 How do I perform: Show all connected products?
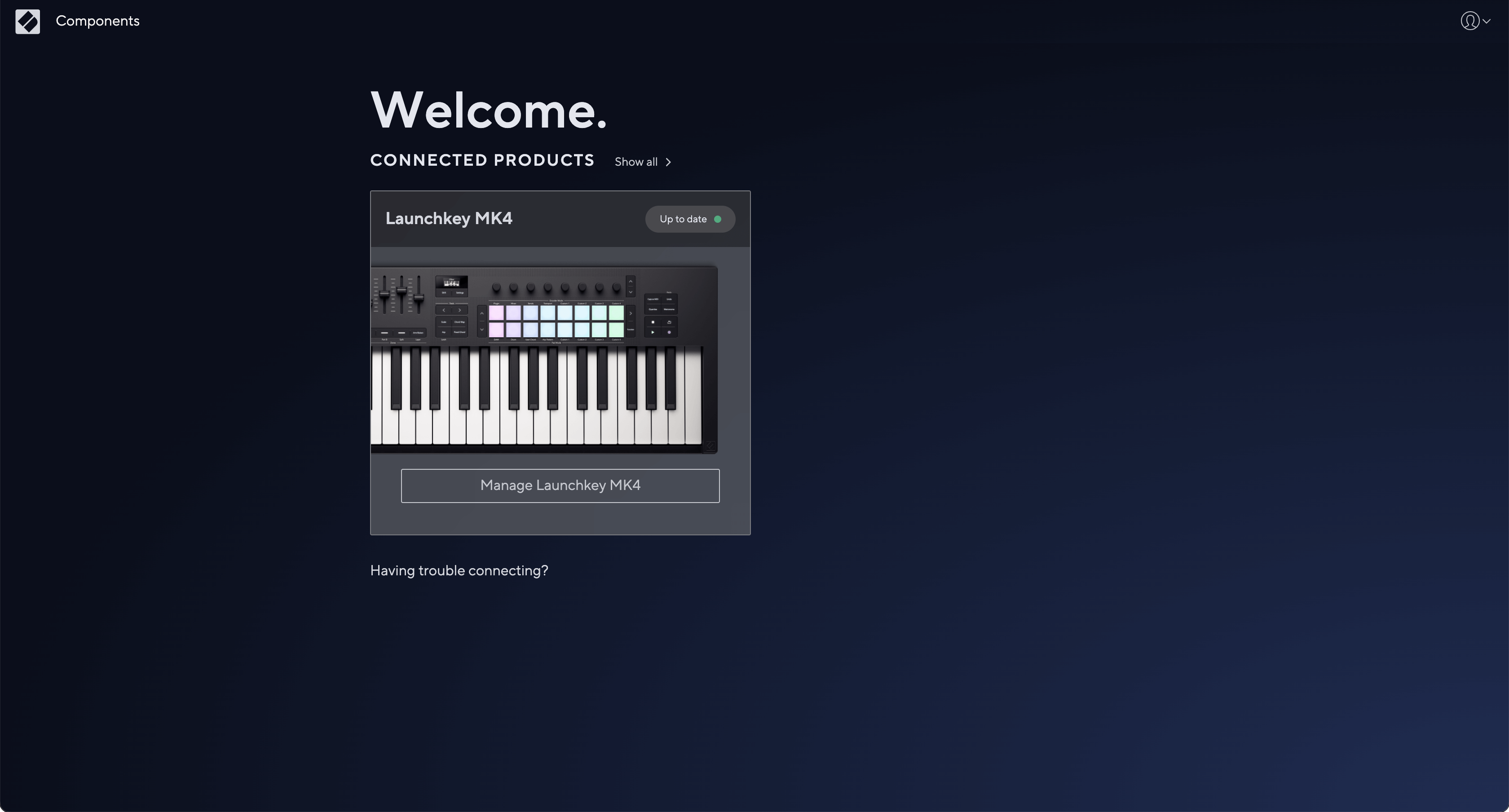635,162
